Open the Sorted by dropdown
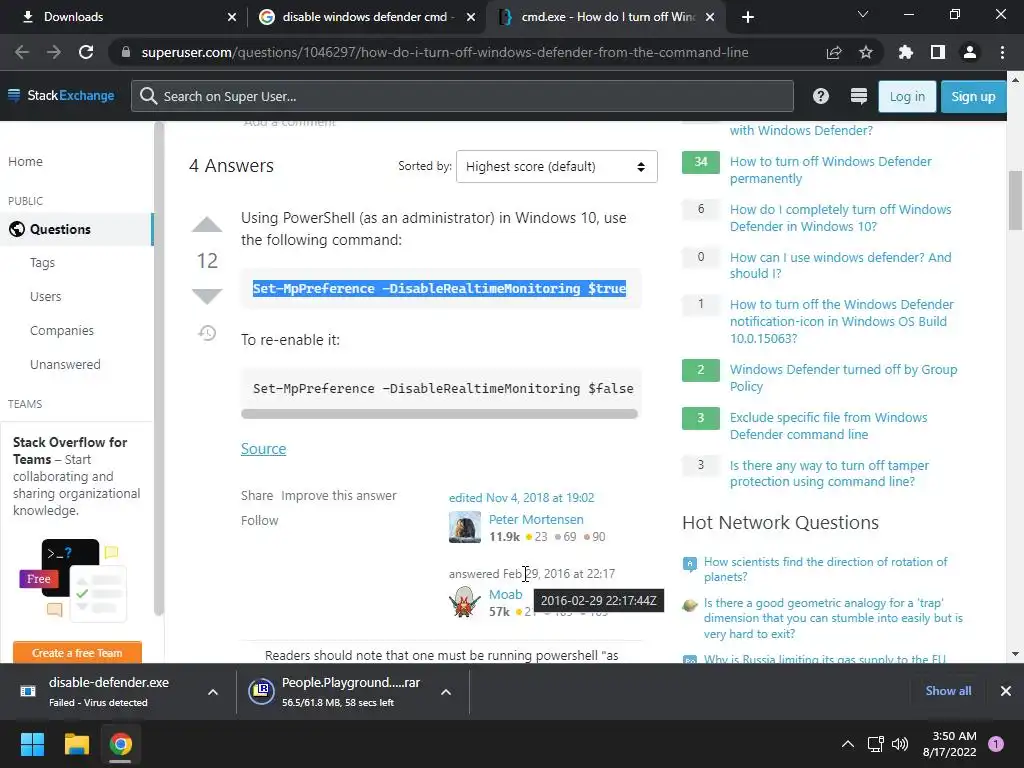 pyautogui.click(x=556, y=167)
